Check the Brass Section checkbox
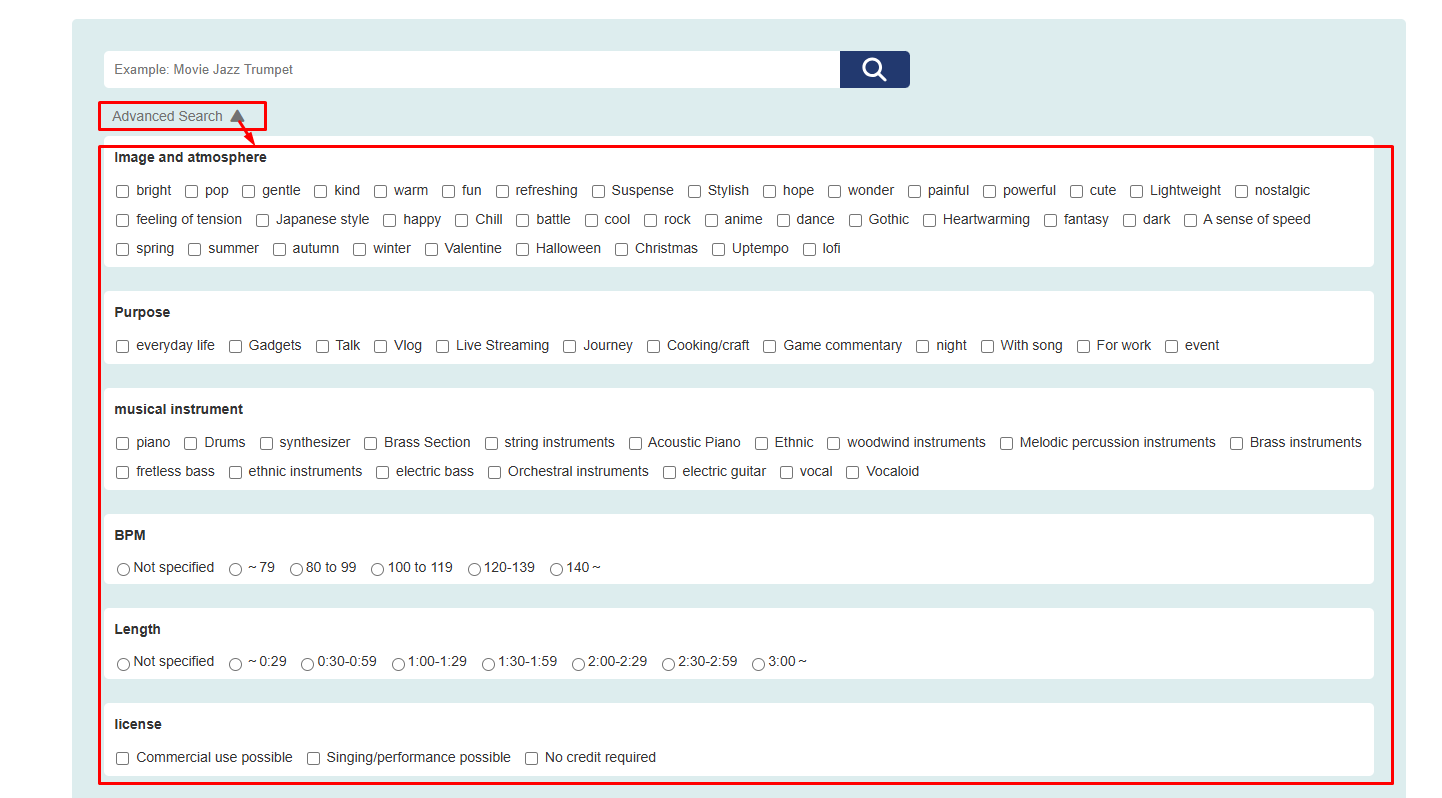 tap(371, 443)
